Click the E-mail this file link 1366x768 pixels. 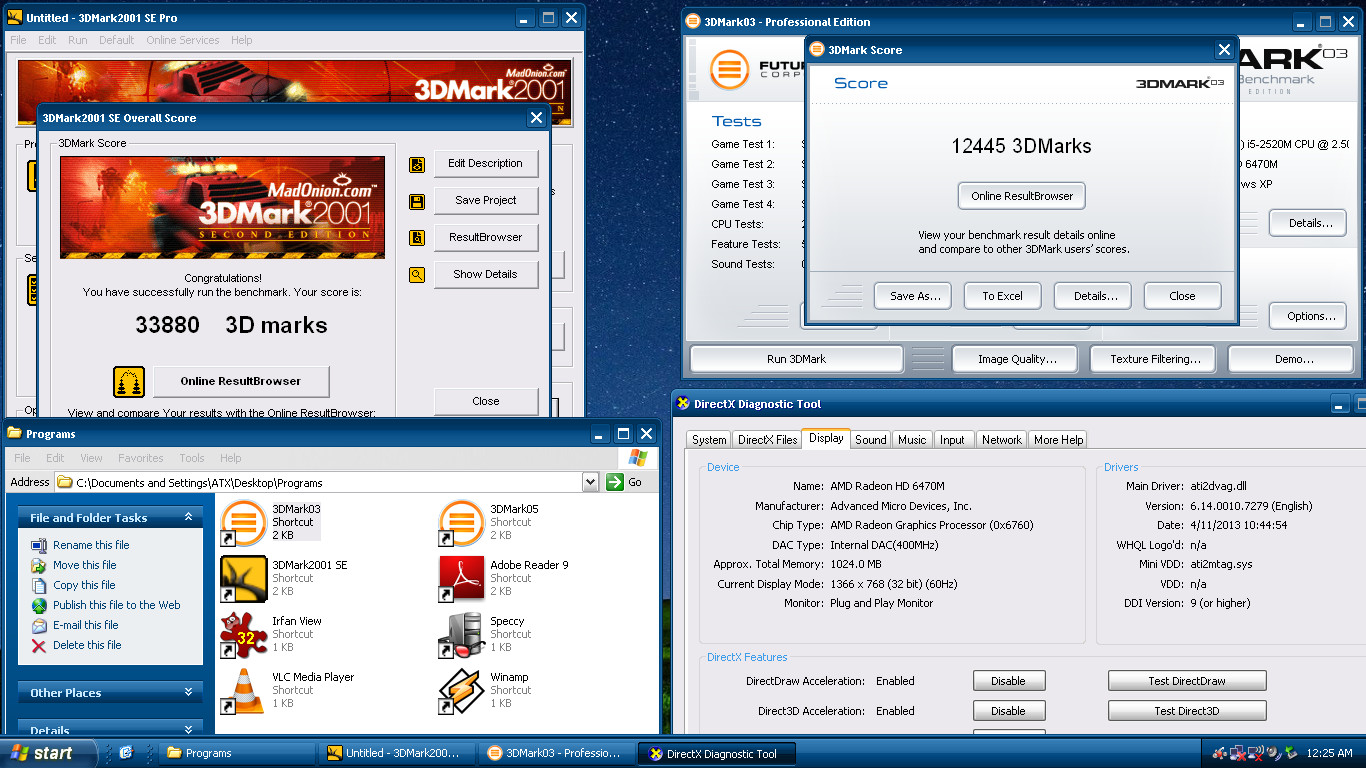(86, 625)
